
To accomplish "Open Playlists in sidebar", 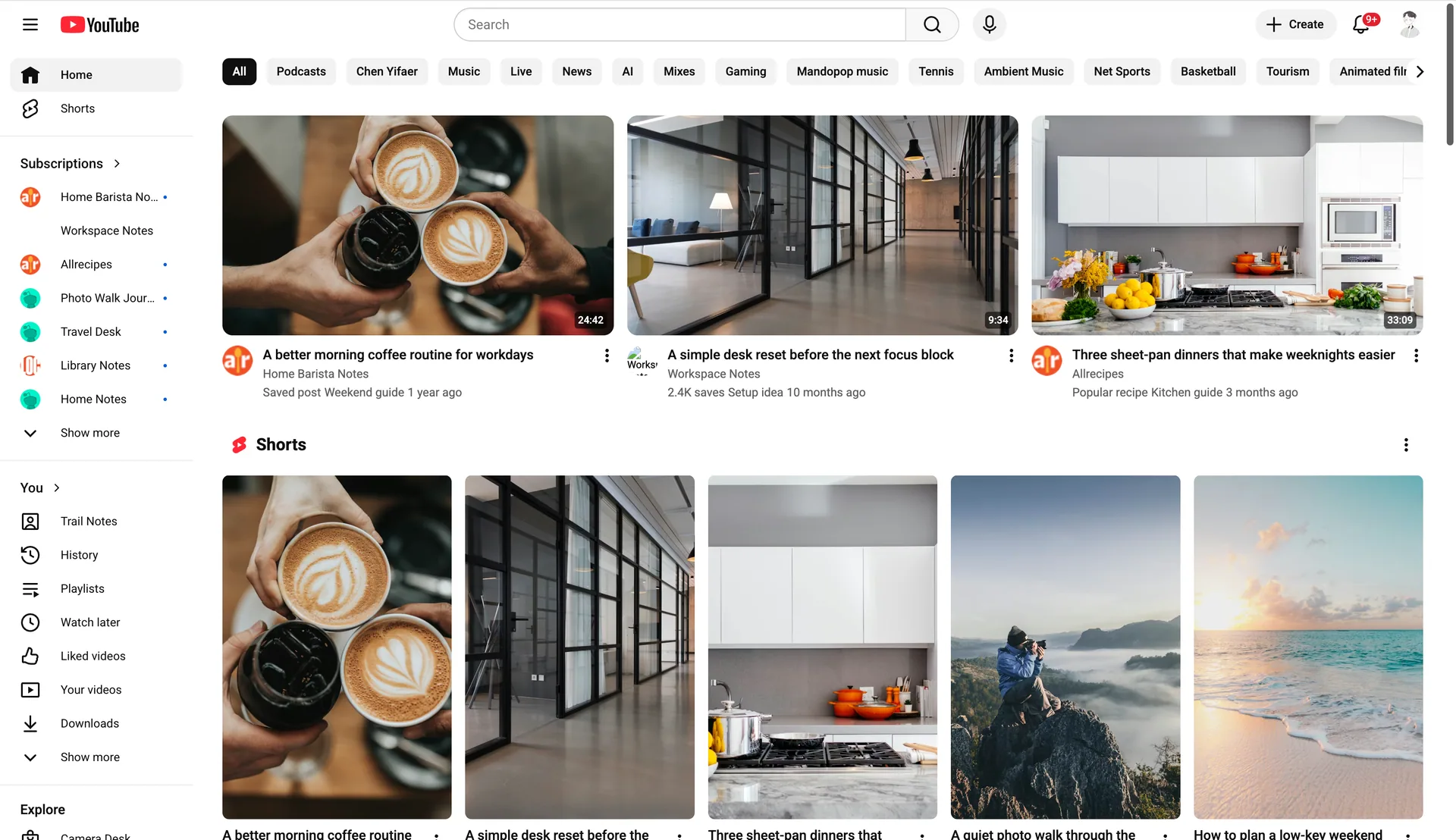I will [x=96, y=588].
